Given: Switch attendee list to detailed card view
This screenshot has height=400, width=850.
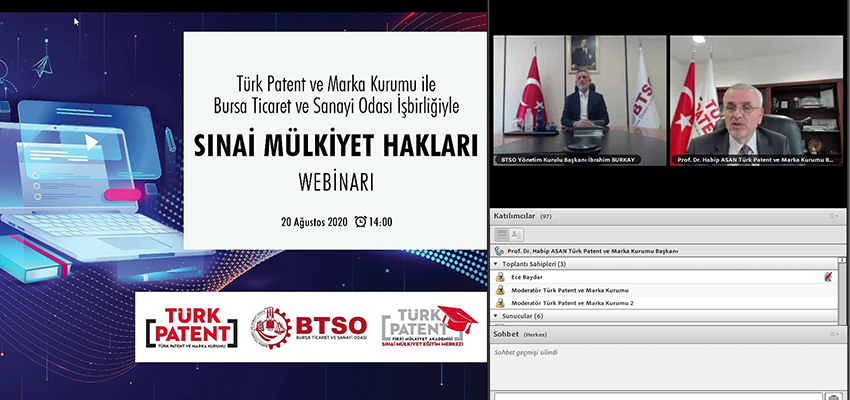Looking at the screenshot, I should pos(517,235).
